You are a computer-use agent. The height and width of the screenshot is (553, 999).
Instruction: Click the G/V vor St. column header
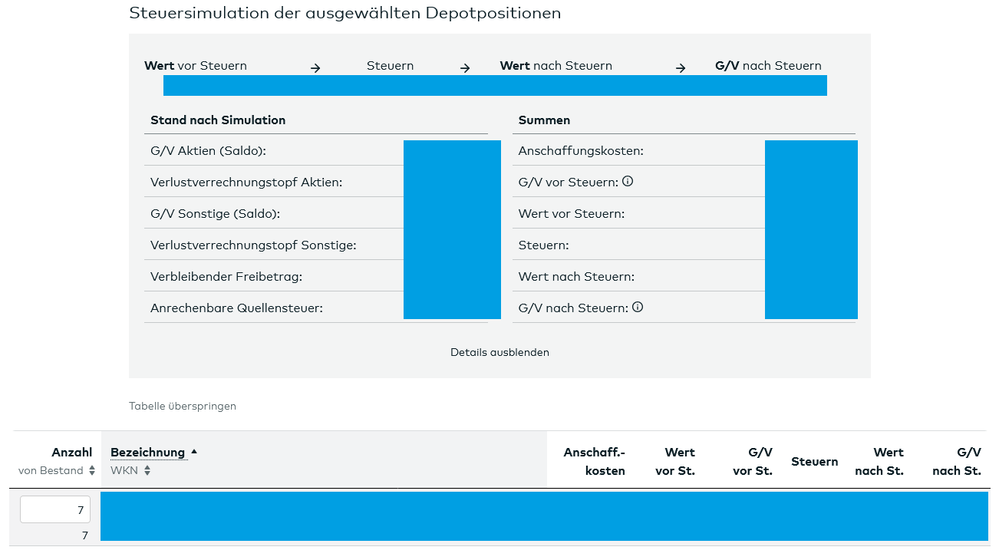pyautogui.click(x=752, y=461)
